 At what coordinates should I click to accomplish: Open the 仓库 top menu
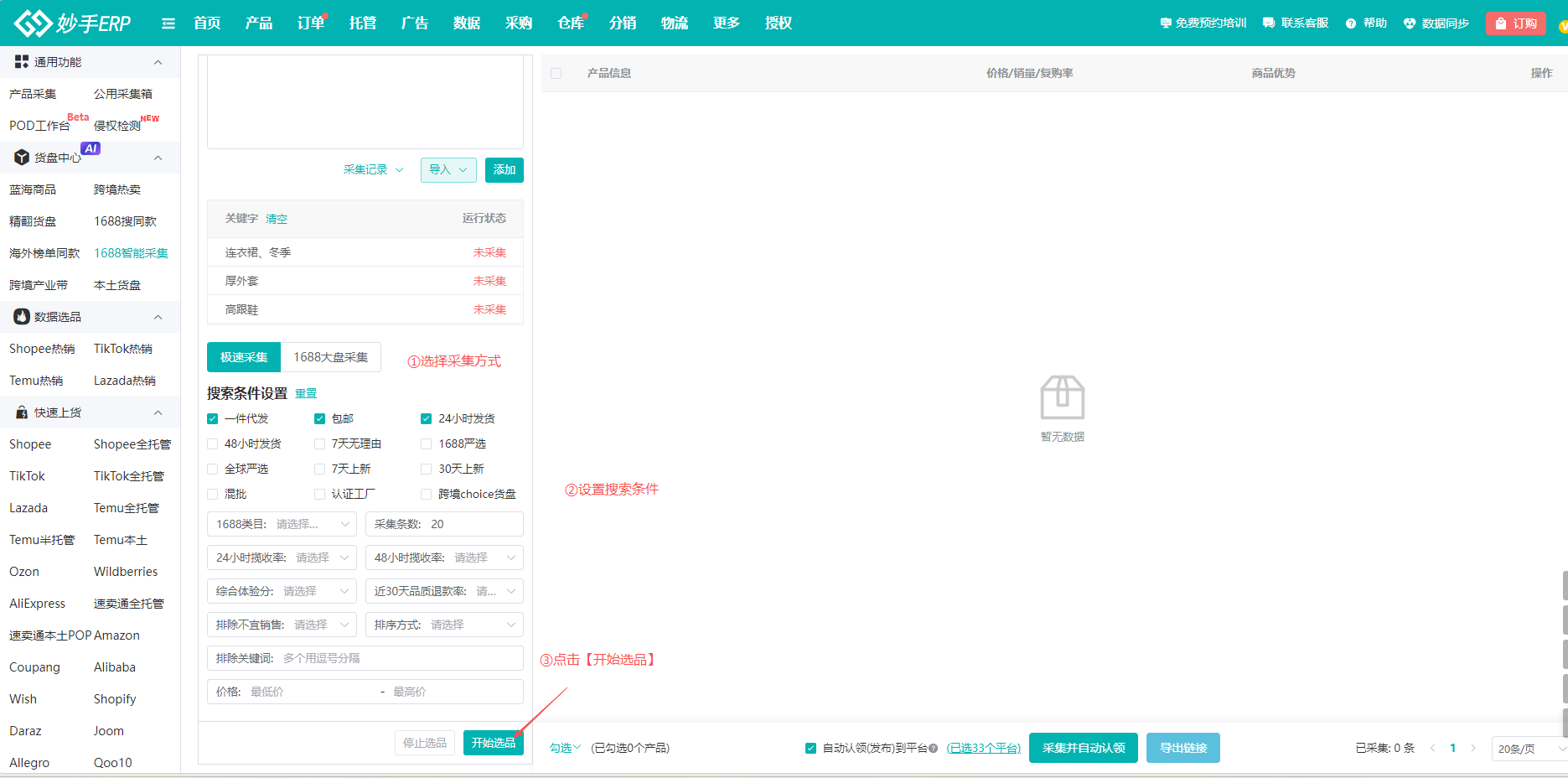(570, 23)
